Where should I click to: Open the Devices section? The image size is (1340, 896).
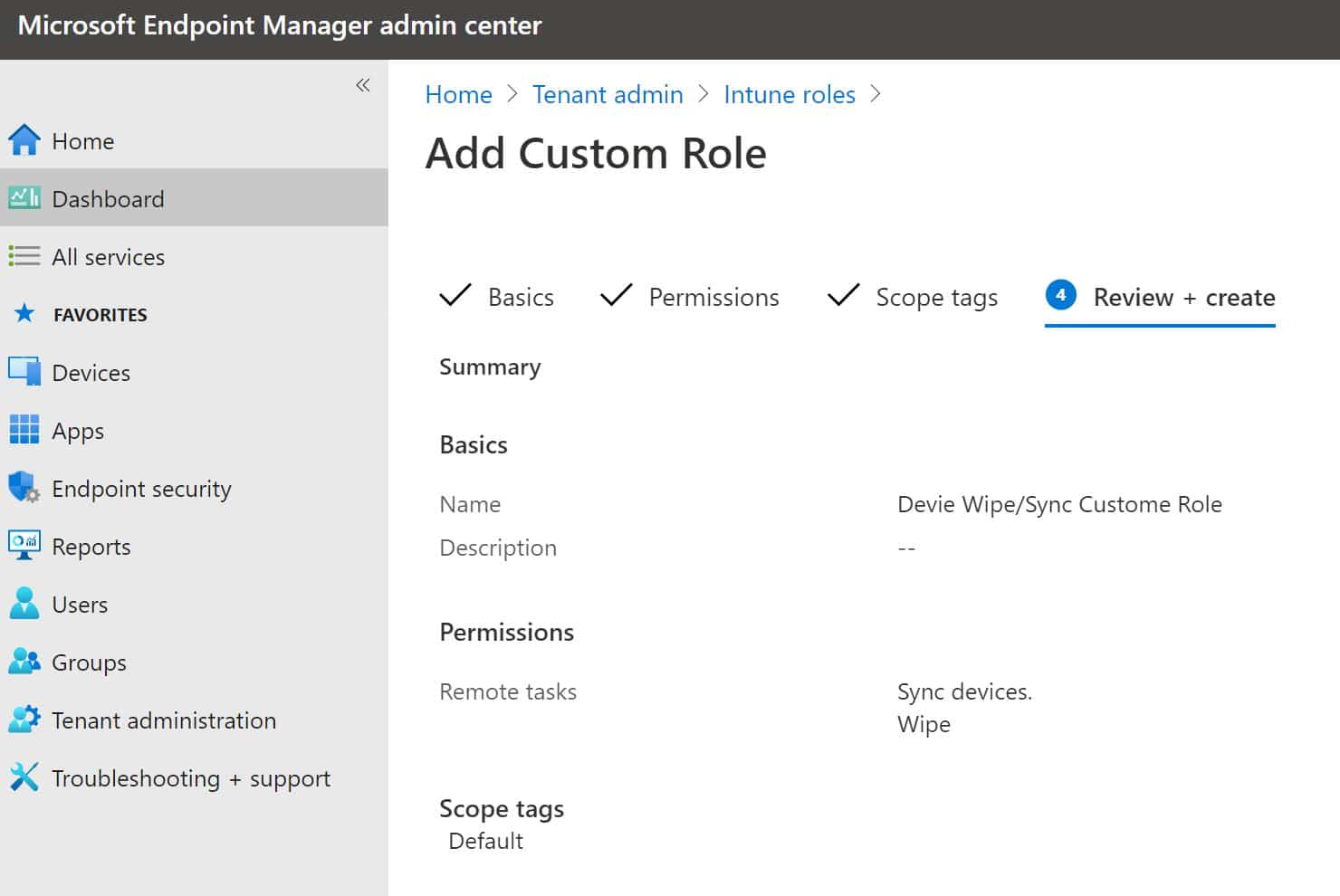pyautogui.click(x=91, y=372)
